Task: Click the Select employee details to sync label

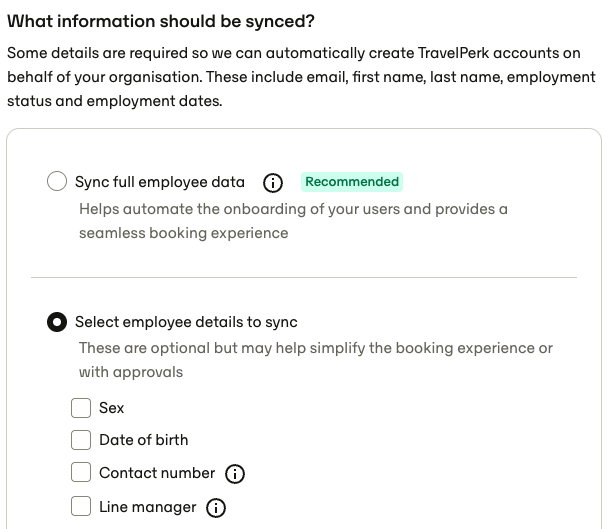Action: click(x=186, y=322)
